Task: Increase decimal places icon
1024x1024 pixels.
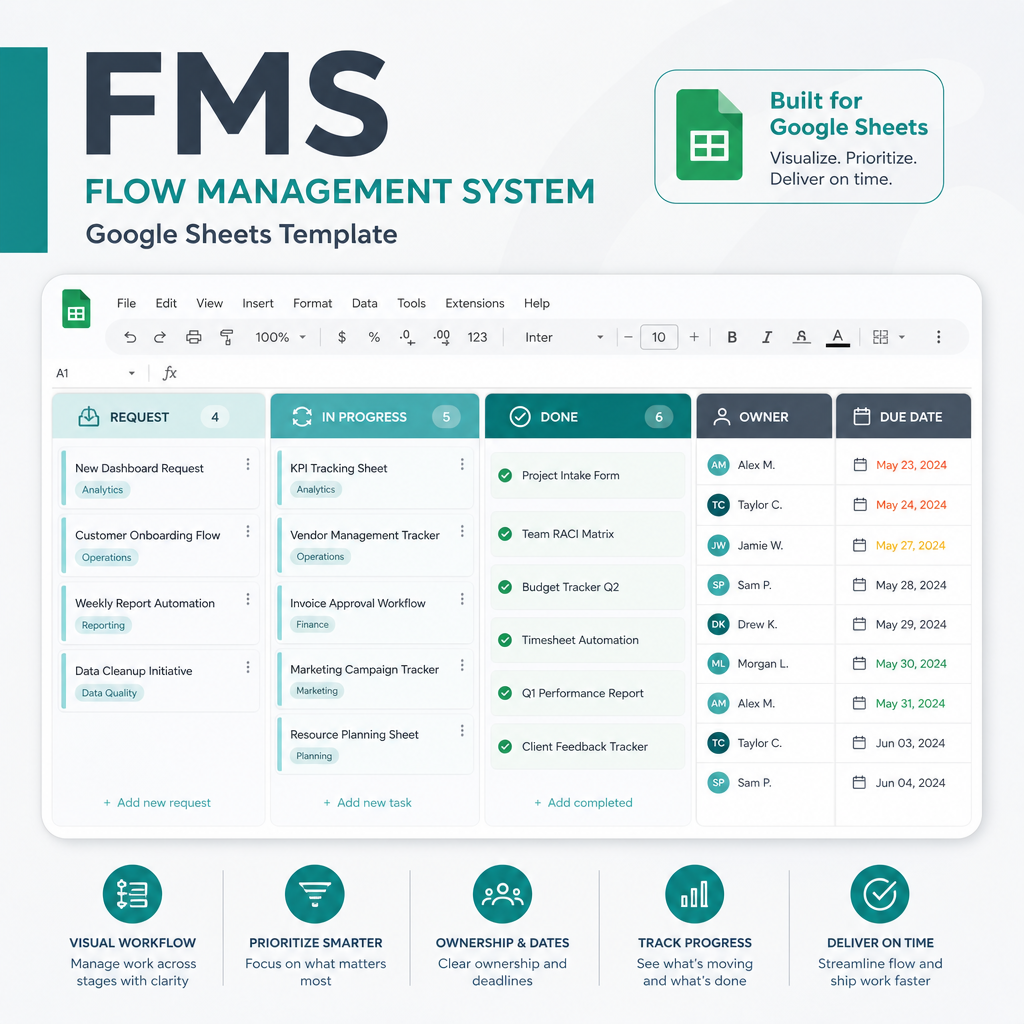Action: coord(441,337)
